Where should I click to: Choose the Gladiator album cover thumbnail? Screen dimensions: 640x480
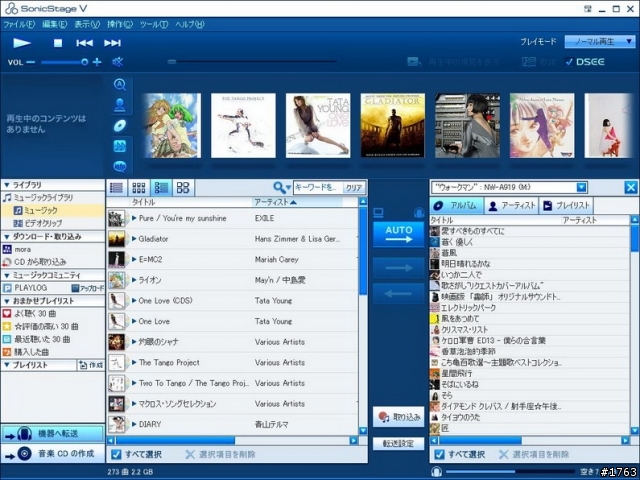tap(393, 125)
